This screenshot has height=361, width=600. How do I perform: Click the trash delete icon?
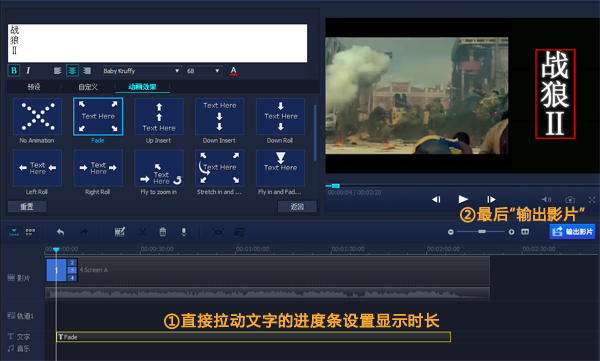click(x=163, y=232)
